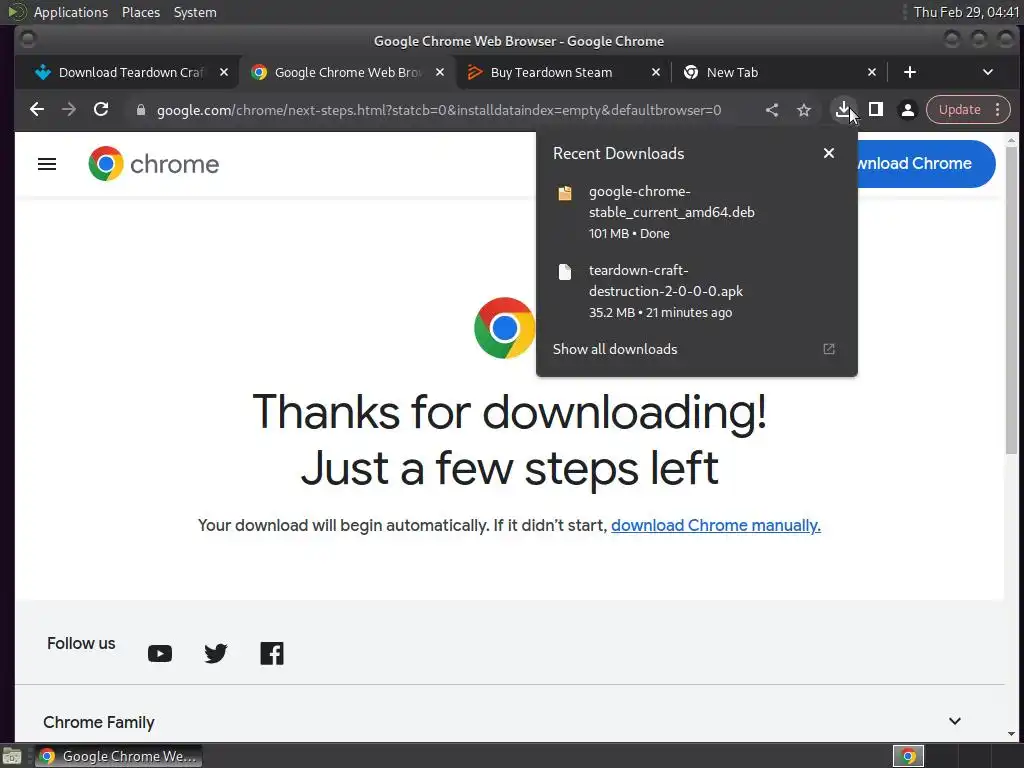
Task: Open teardown-craft-destruction-2-0-0-0.apk download
Action: point(697,291)
